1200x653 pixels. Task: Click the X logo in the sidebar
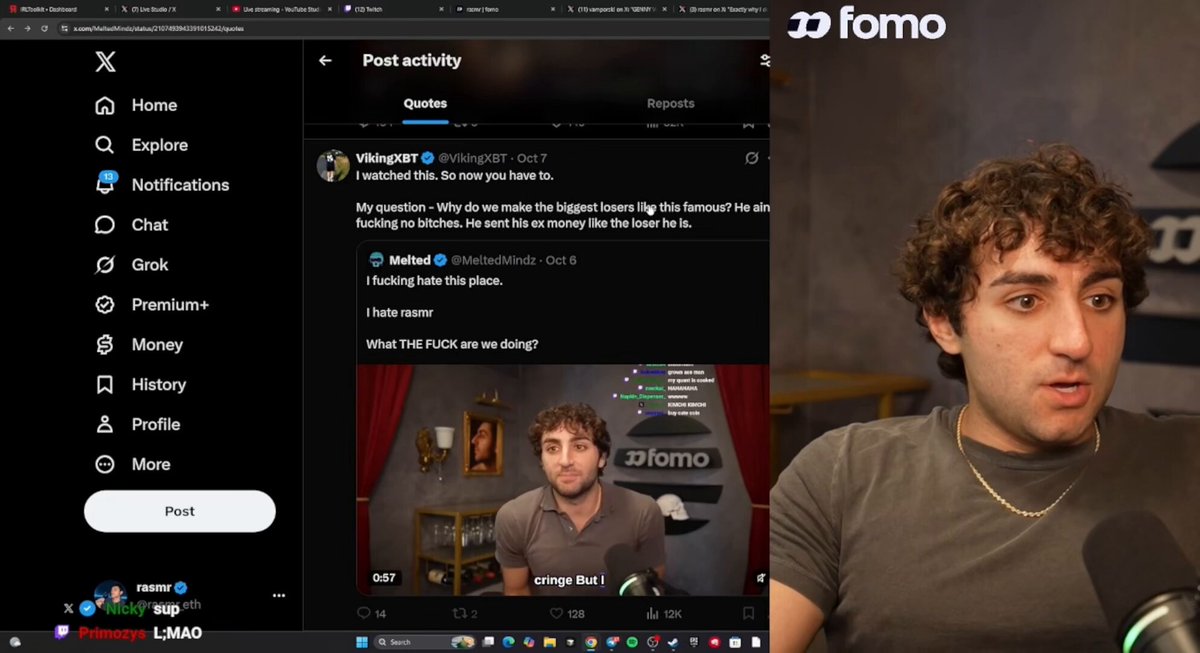pyautogui.click(x=105, y=62)
